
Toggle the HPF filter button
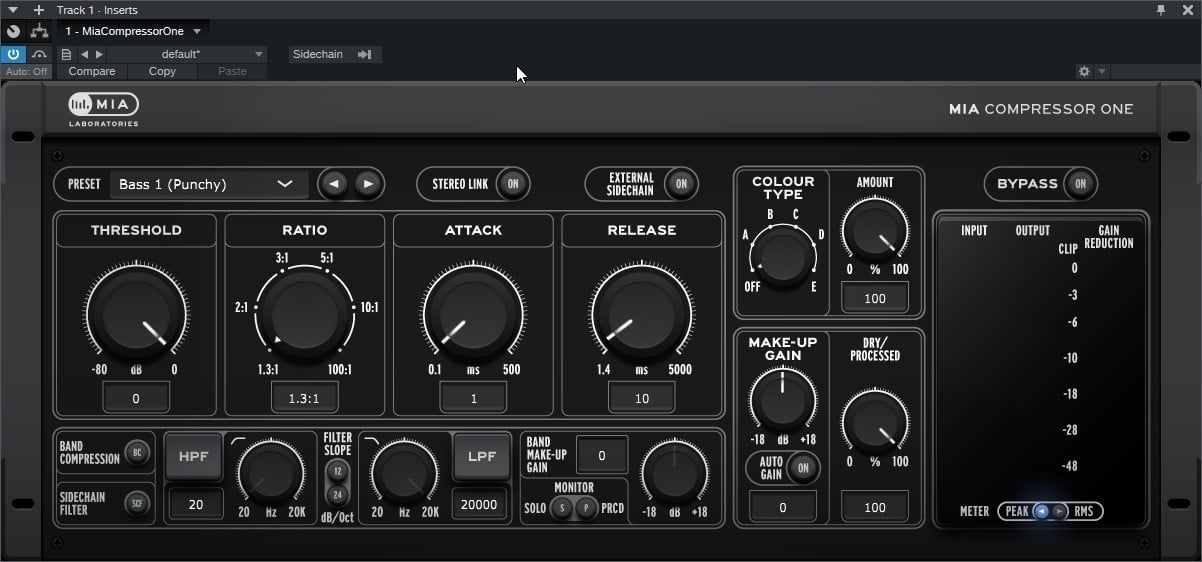[193, 456]
